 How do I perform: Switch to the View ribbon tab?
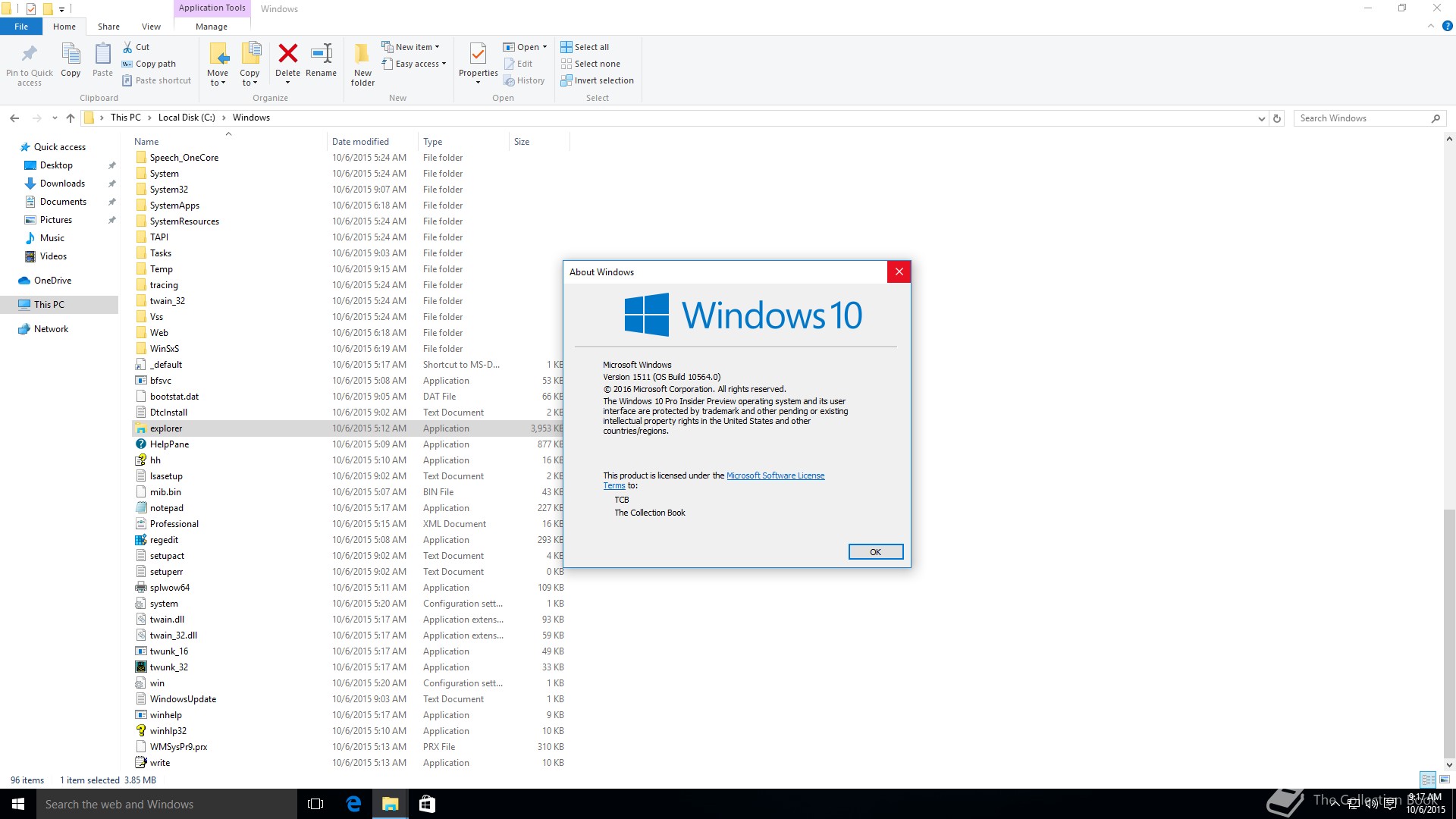[x=151, y=27]
